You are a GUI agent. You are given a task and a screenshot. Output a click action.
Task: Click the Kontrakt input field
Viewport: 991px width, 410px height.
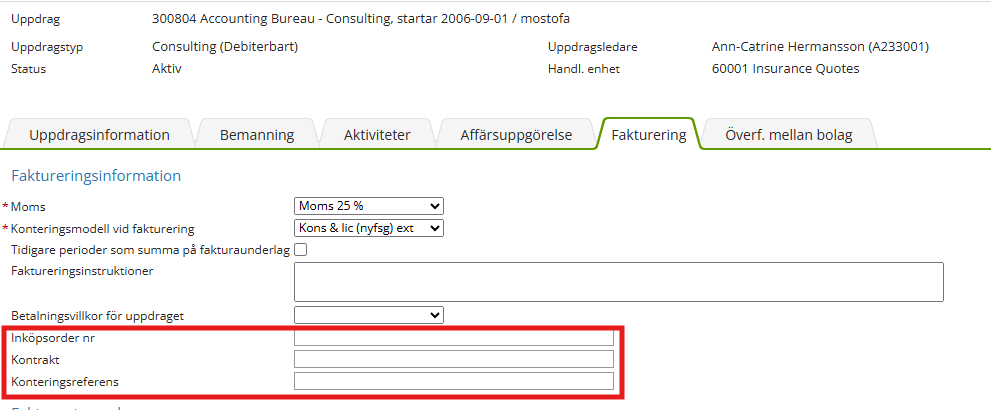453,359
